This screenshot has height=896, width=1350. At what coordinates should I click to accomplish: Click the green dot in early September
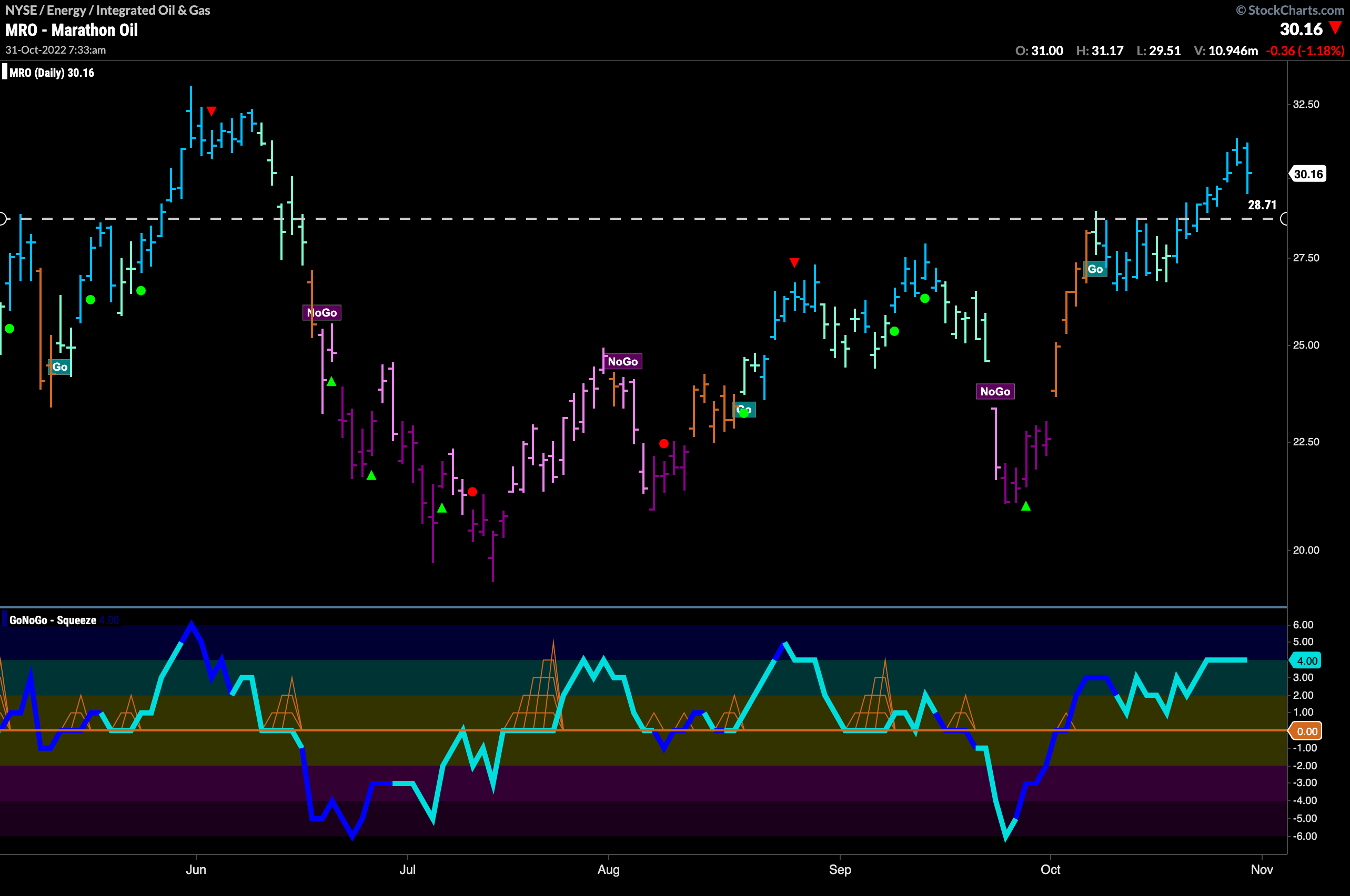click(x=895, y=331)
